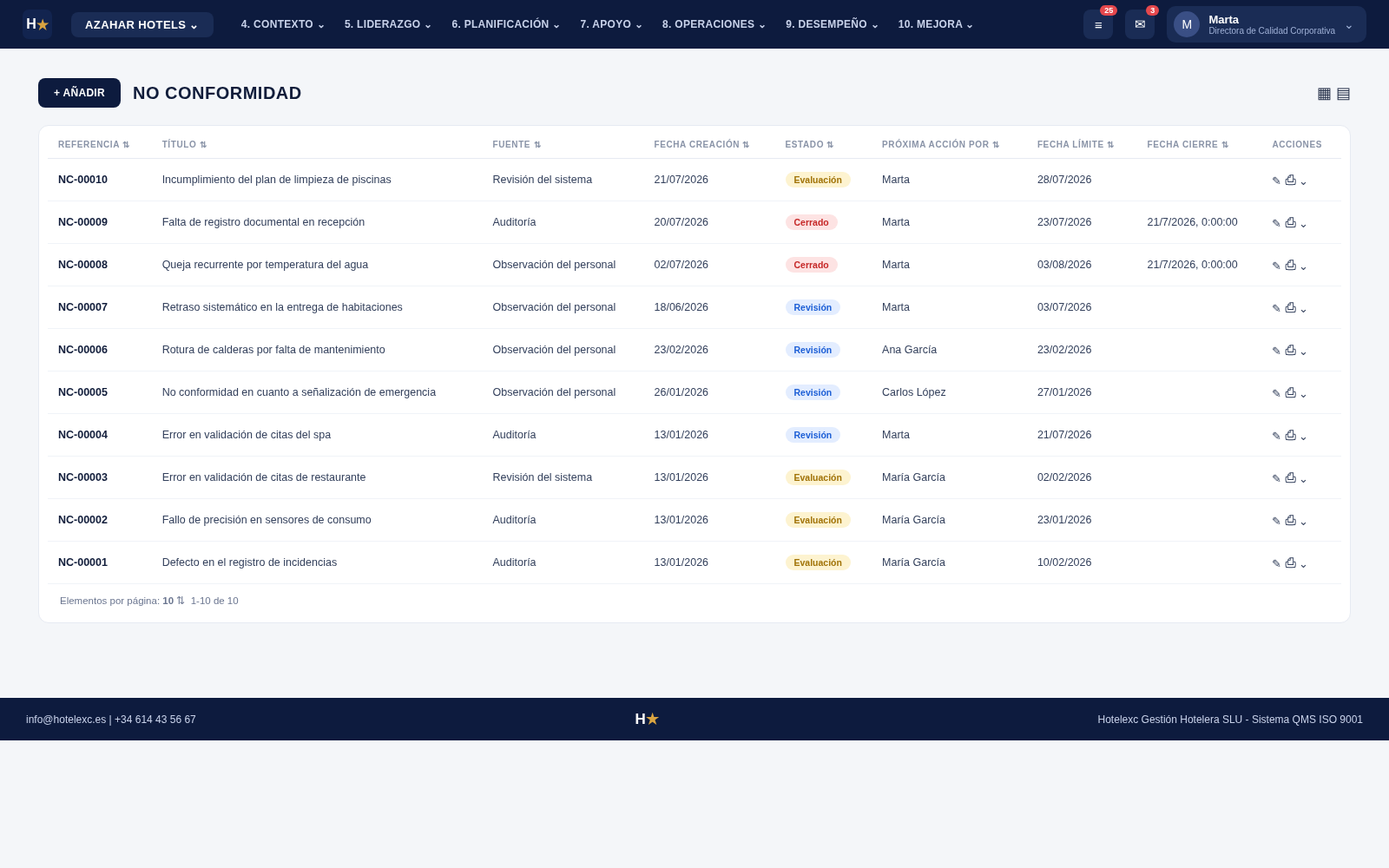The width and height of the screenshot is (1389, 868).
Task: Edit NC-00009 with its pencil icon
Action: click(1276, 223)
